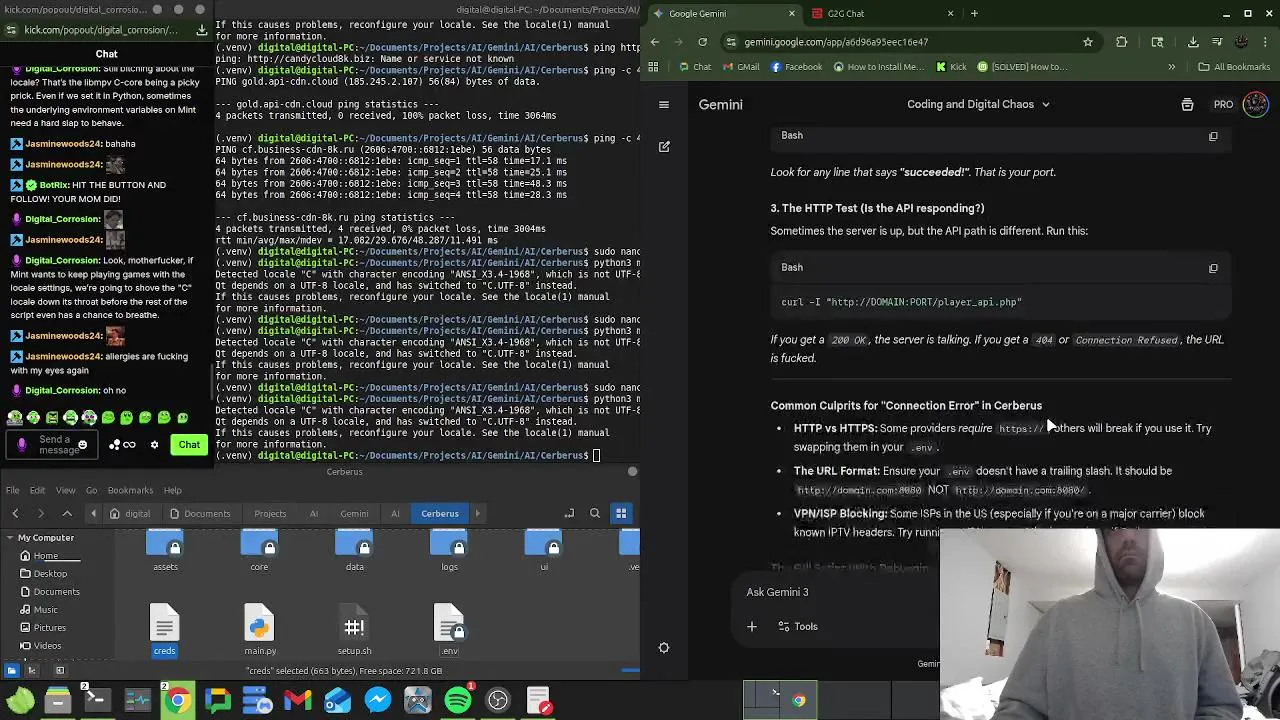Open Chrome three-dot menu
The image size is (1280, 720).
click(1265, 42)
